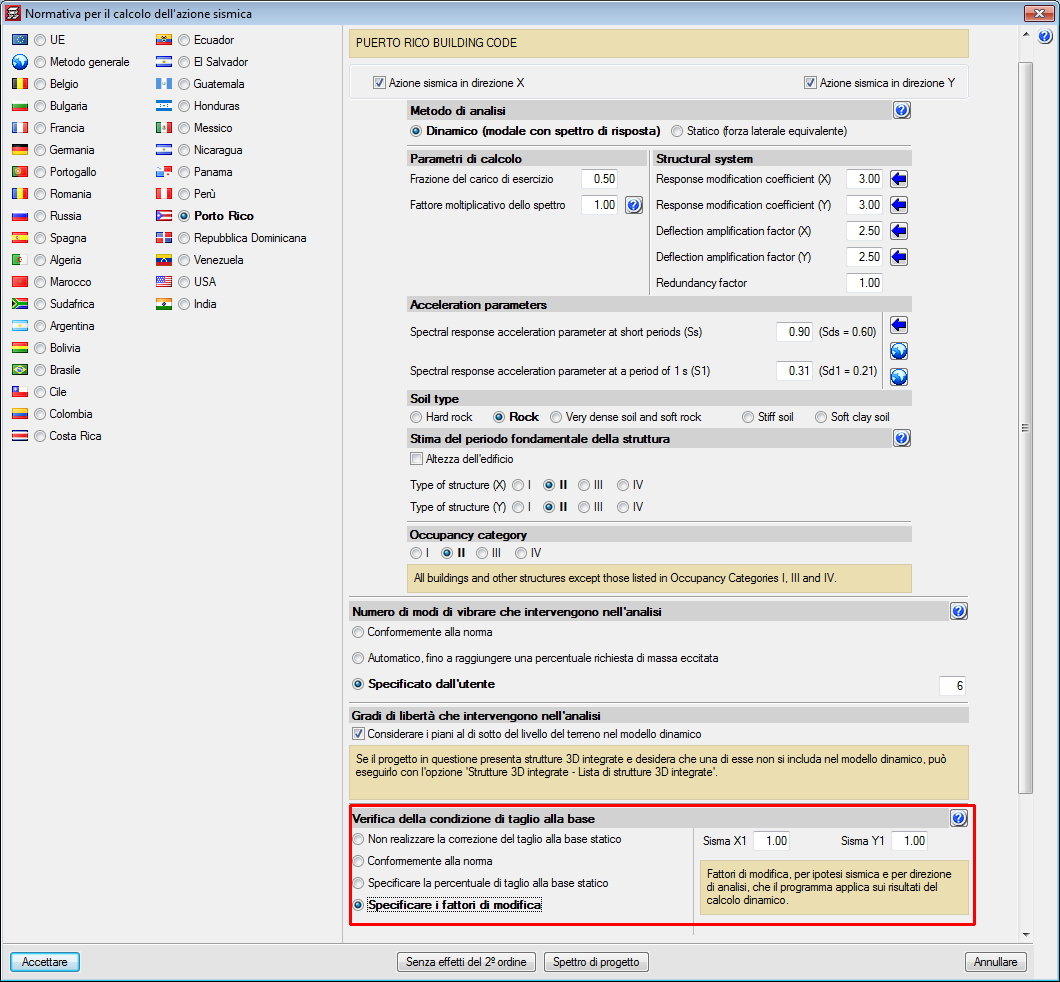Select Soft clay soil option
Screen dimensions: 1060x982
pos(821,417)
